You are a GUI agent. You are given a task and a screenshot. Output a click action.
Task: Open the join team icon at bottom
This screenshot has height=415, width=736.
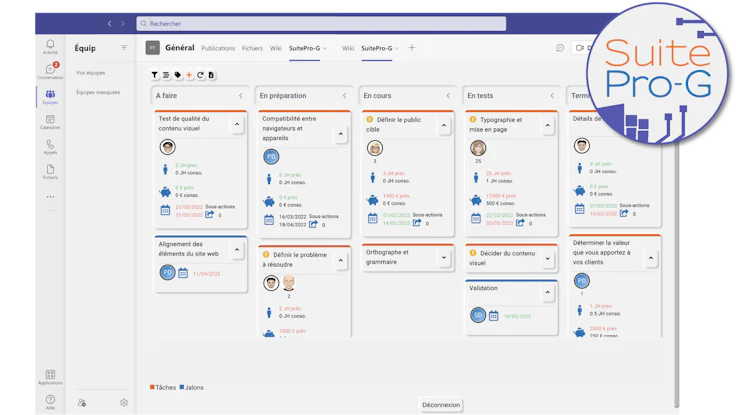[82, 403]
